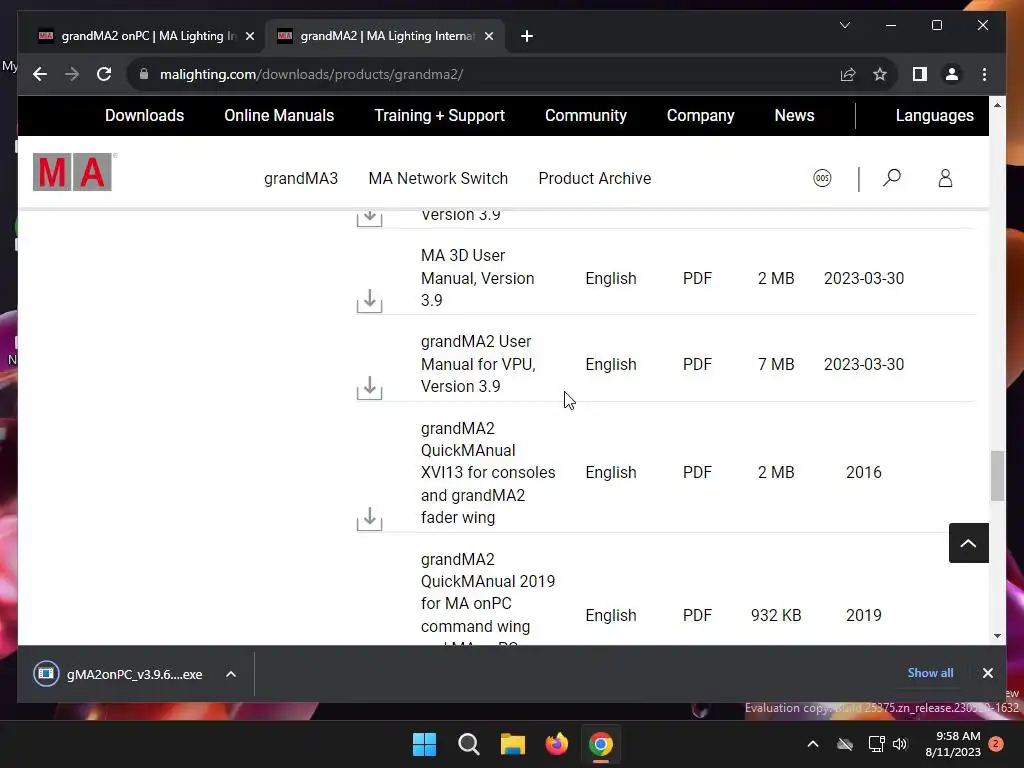Open Community menu item
The width and height of the screenshot is (1024, 768).
tap(586, 116)
